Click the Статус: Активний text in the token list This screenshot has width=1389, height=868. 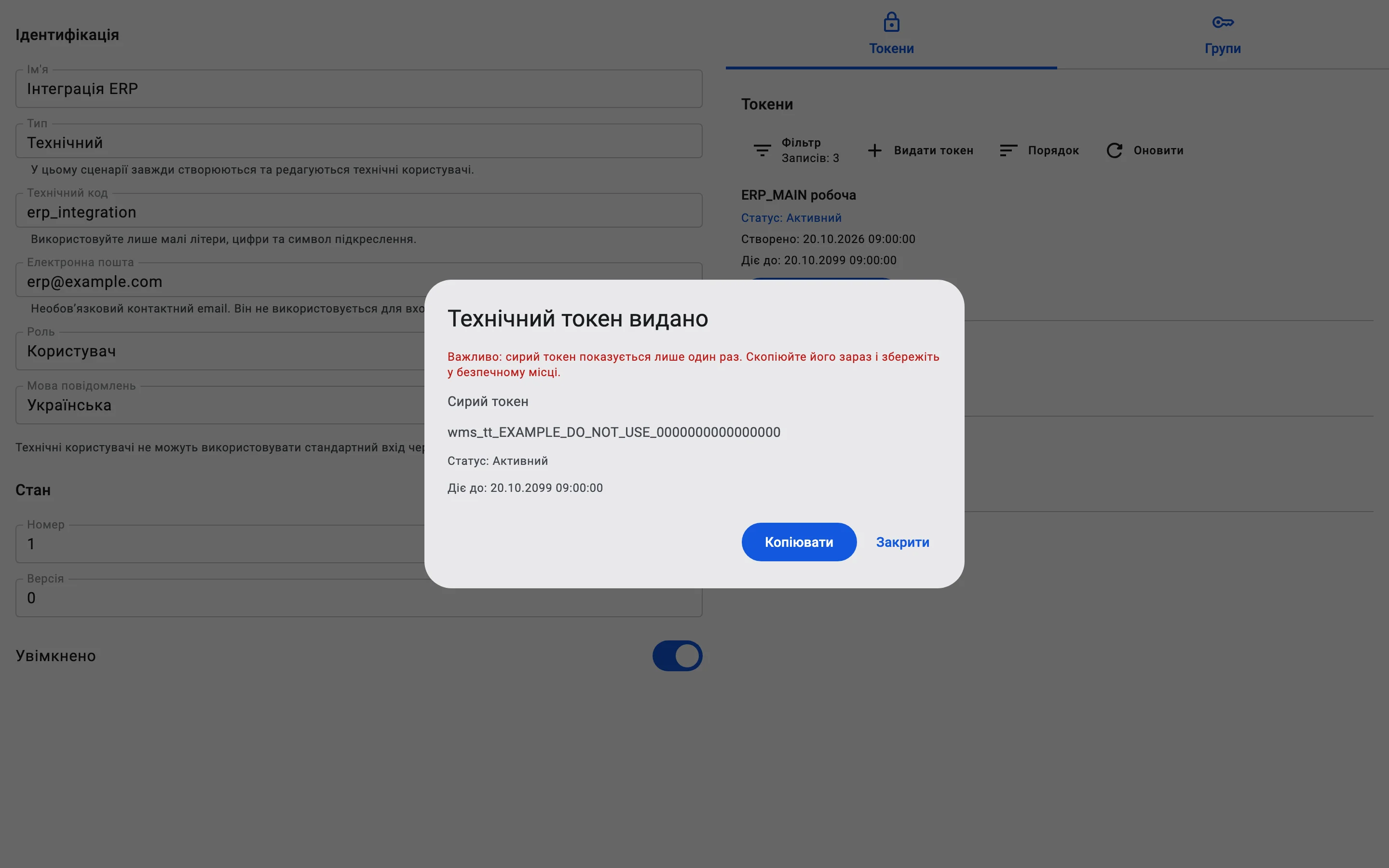(791, 218)
